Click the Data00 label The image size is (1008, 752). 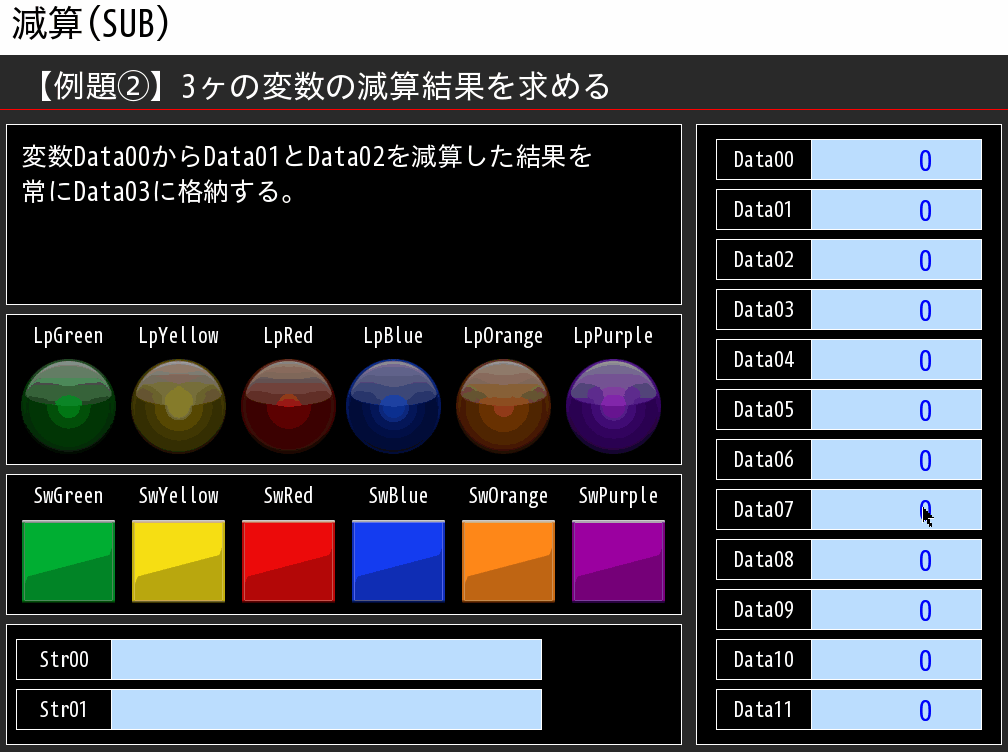pos(764,159)
